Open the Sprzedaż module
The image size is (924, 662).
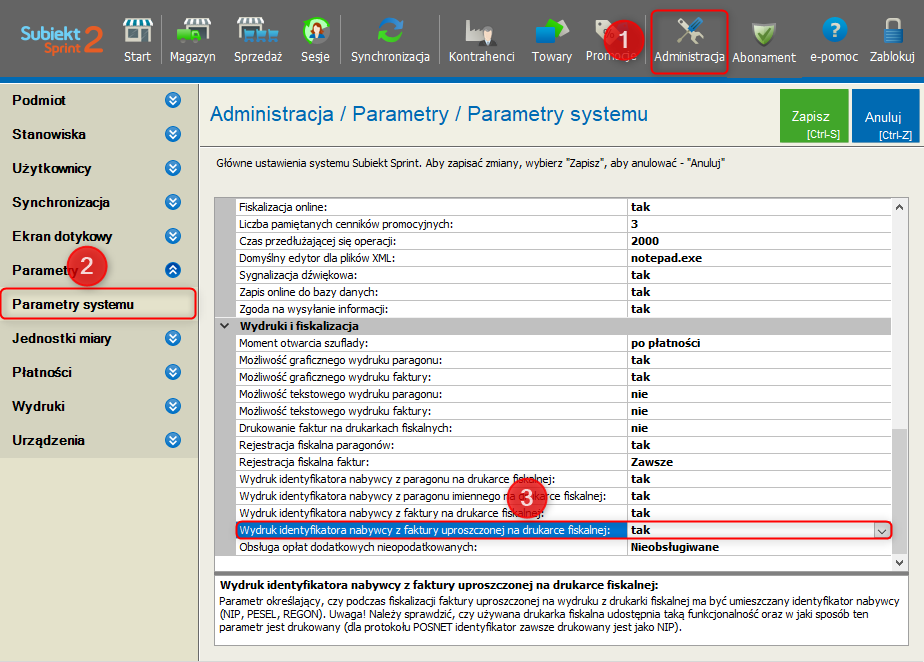[257, 40]
